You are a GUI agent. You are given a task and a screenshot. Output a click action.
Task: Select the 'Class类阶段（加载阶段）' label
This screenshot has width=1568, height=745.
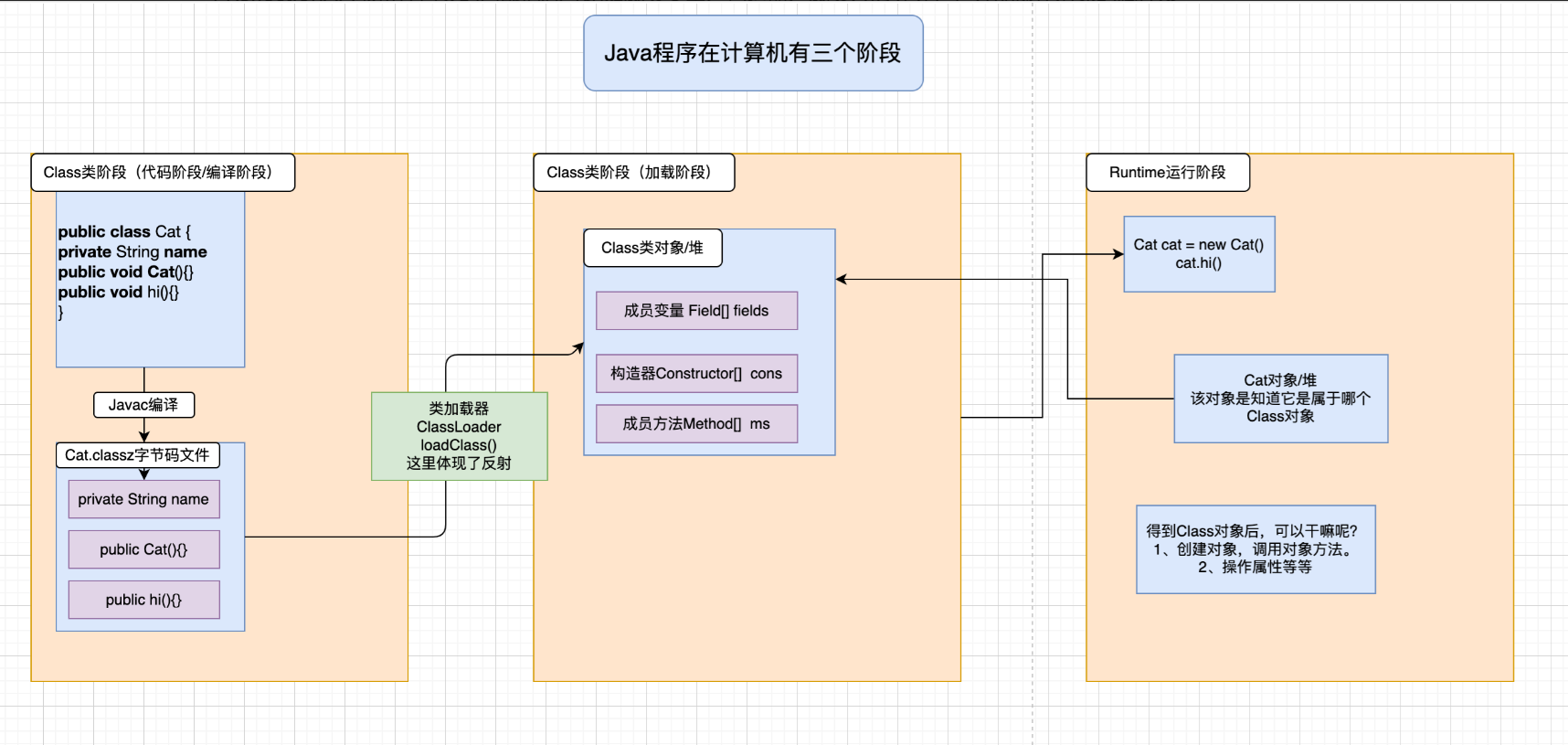point(634,172)
